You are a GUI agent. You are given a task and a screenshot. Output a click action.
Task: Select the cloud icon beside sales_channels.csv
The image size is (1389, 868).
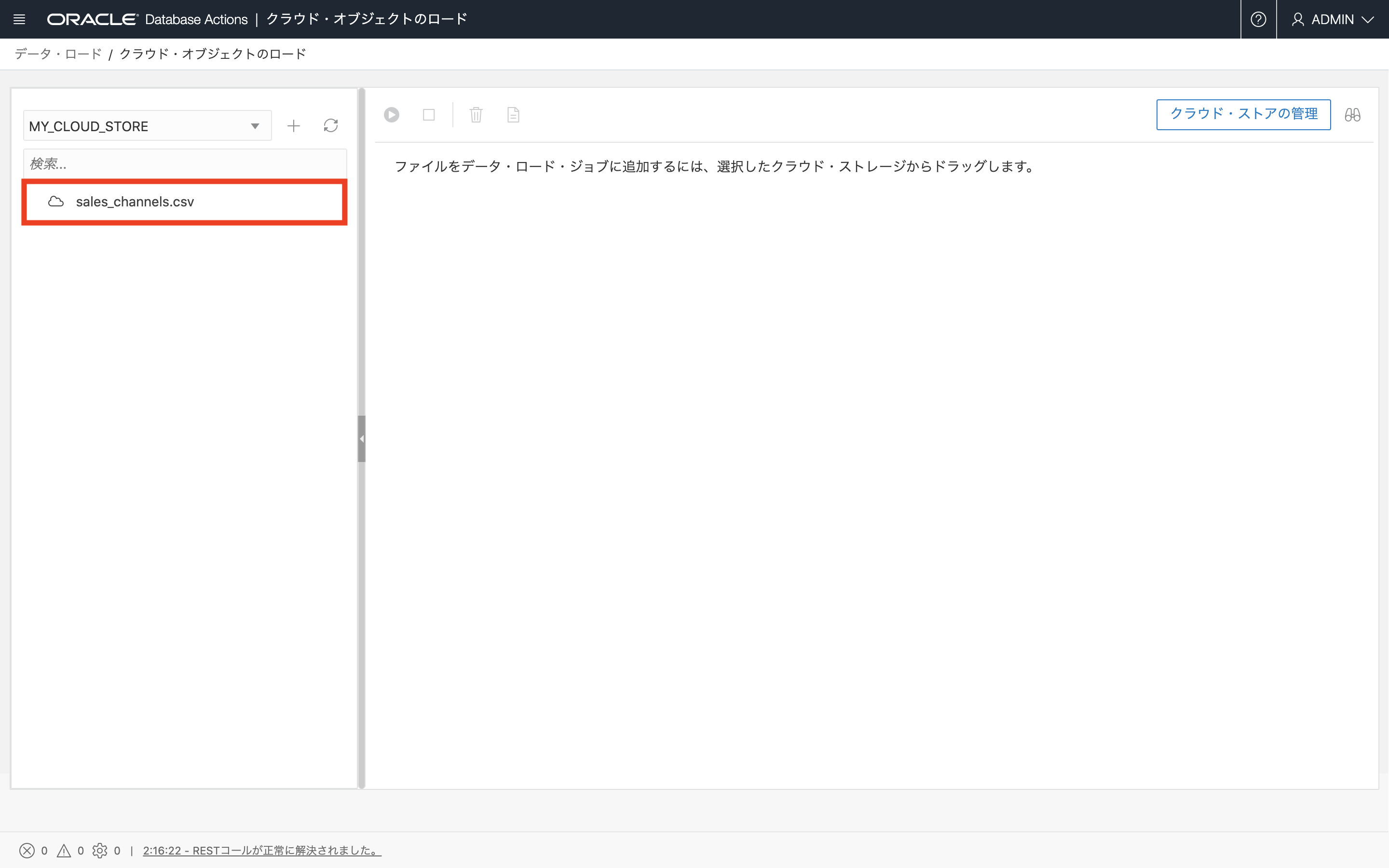click(55, 202)
